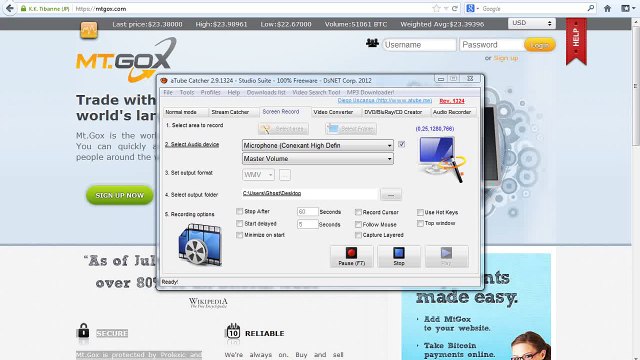The height and width of the screenshot is (360, 640).
Task: Click the orange Mt.Gox ticker icon
Action: pos(89,30)
